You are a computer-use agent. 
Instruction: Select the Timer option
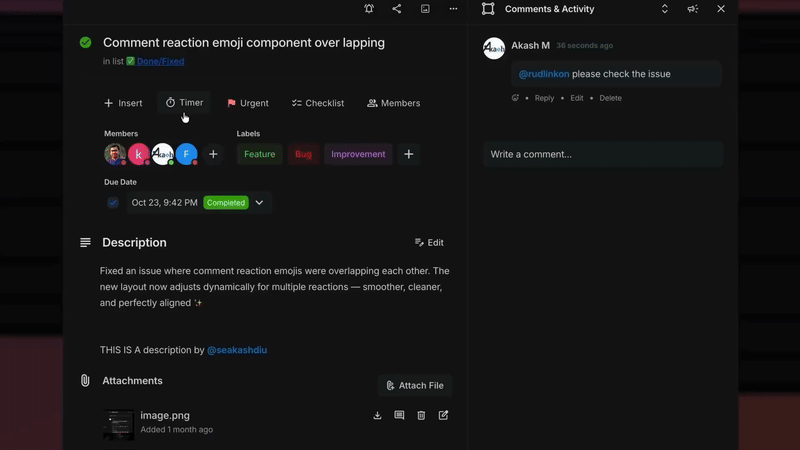coord(184,103)
